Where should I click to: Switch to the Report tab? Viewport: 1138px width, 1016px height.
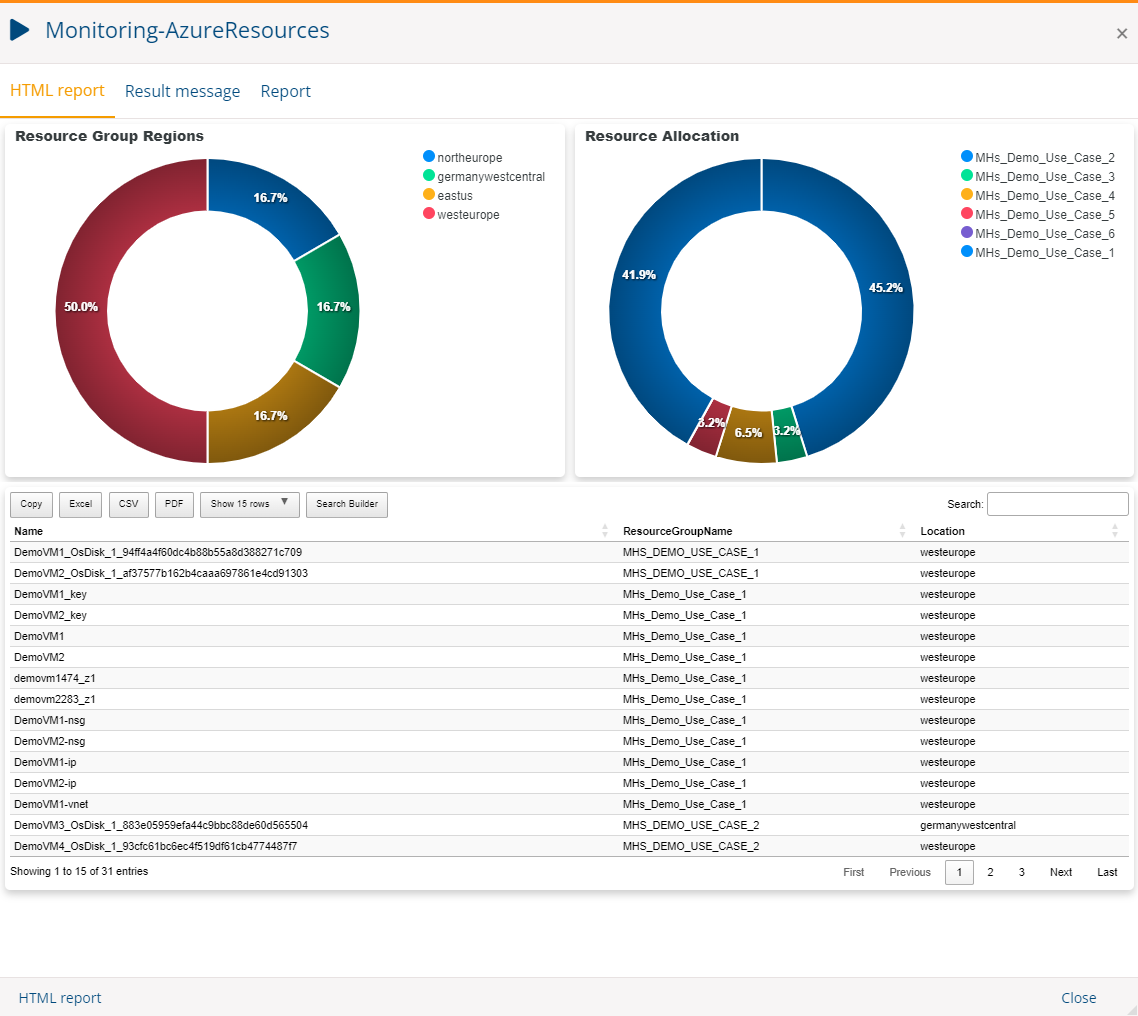point(285,91)
